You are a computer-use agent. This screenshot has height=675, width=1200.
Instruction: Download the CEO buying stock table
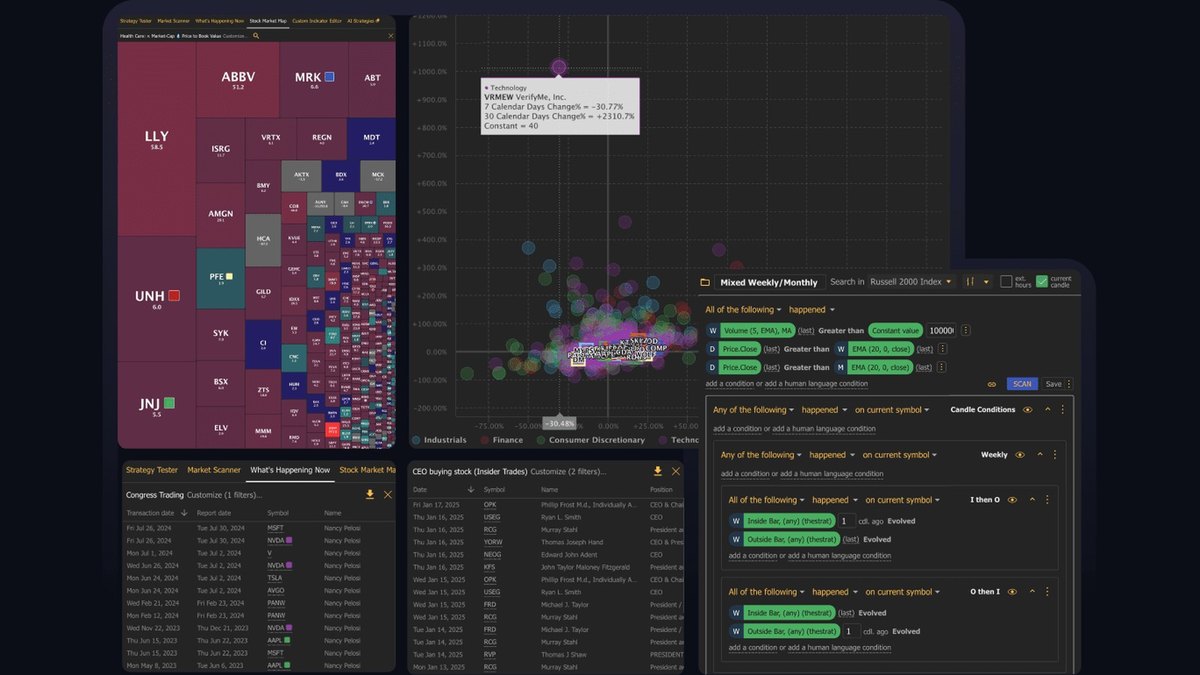point(658,471)
